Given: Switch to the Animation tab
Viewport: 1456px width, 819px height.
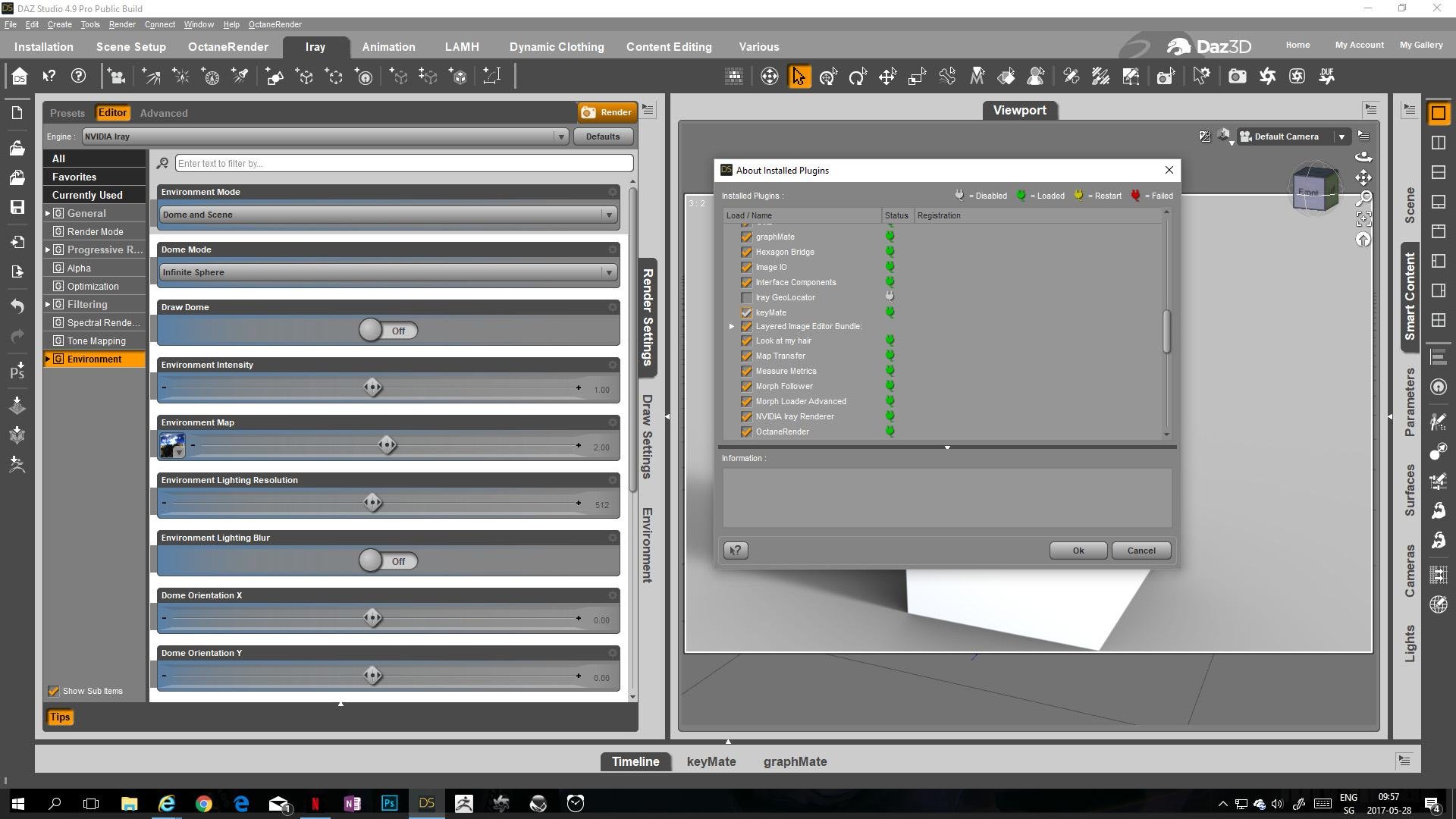Looking at the screenshot, I should click(x=388, y=46).
